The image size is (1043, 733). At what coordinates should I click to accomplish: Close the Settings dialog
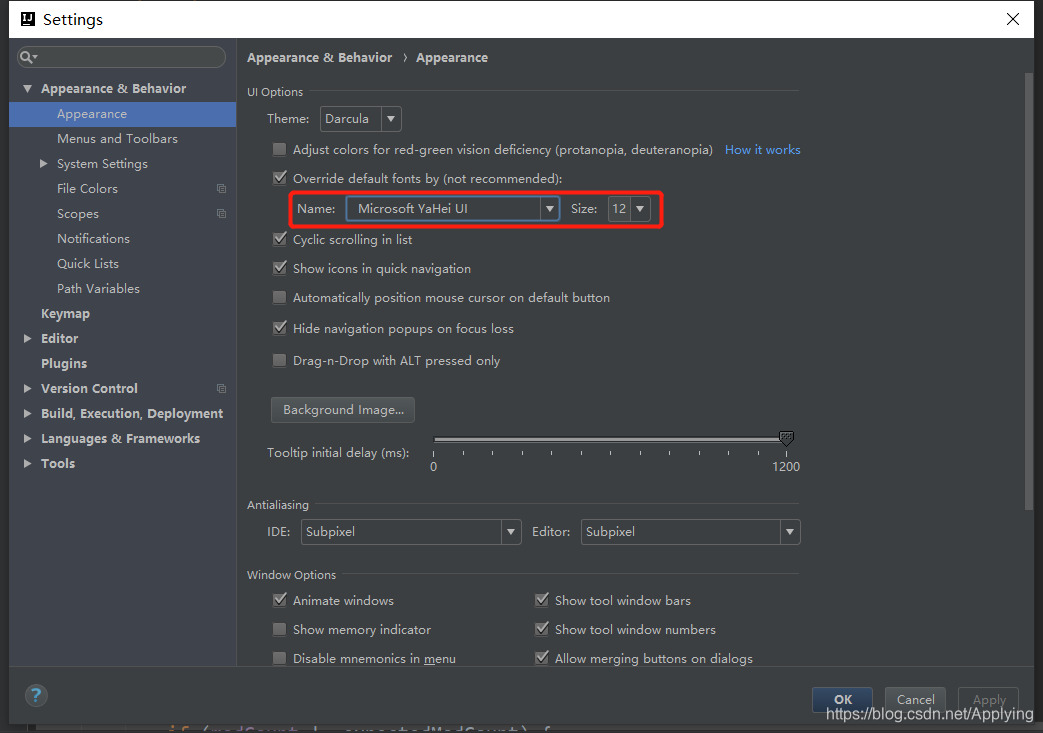click(1012, 19)
